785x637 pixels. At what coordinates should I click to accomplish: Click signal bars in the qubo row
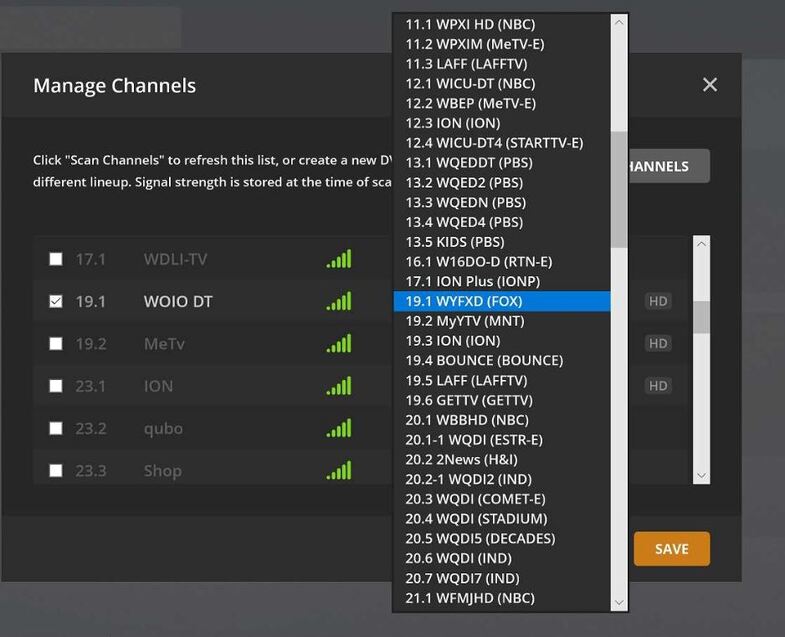pyautogui.click(x=339, y=428)
